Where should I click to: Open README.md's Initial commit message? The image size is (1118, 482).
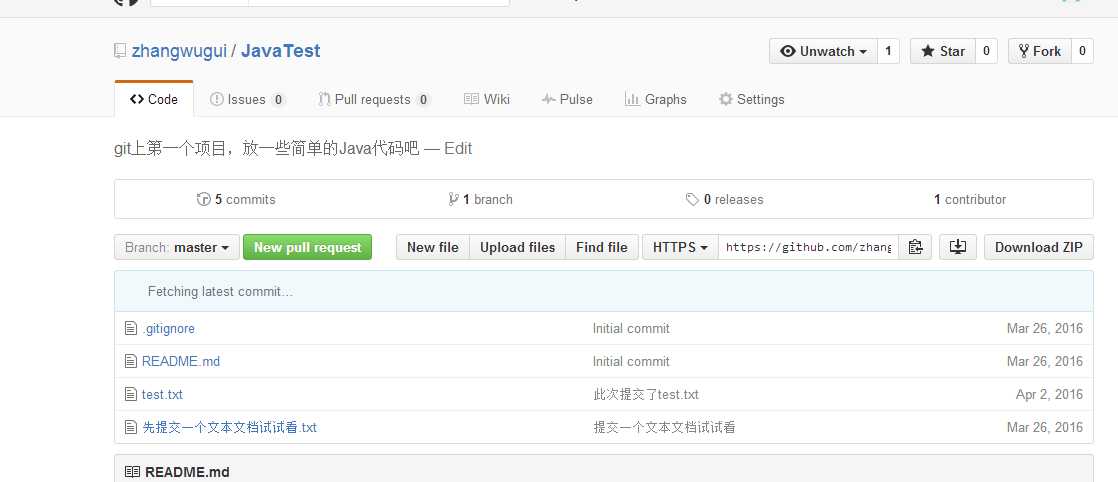click(x=631, y=362)
